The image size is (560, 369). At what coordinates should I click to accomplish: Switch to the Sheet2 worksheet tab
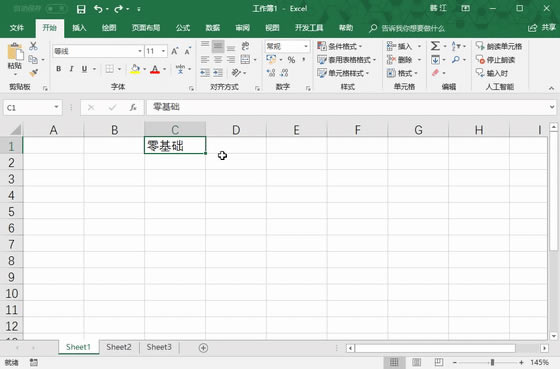(119, 347)
